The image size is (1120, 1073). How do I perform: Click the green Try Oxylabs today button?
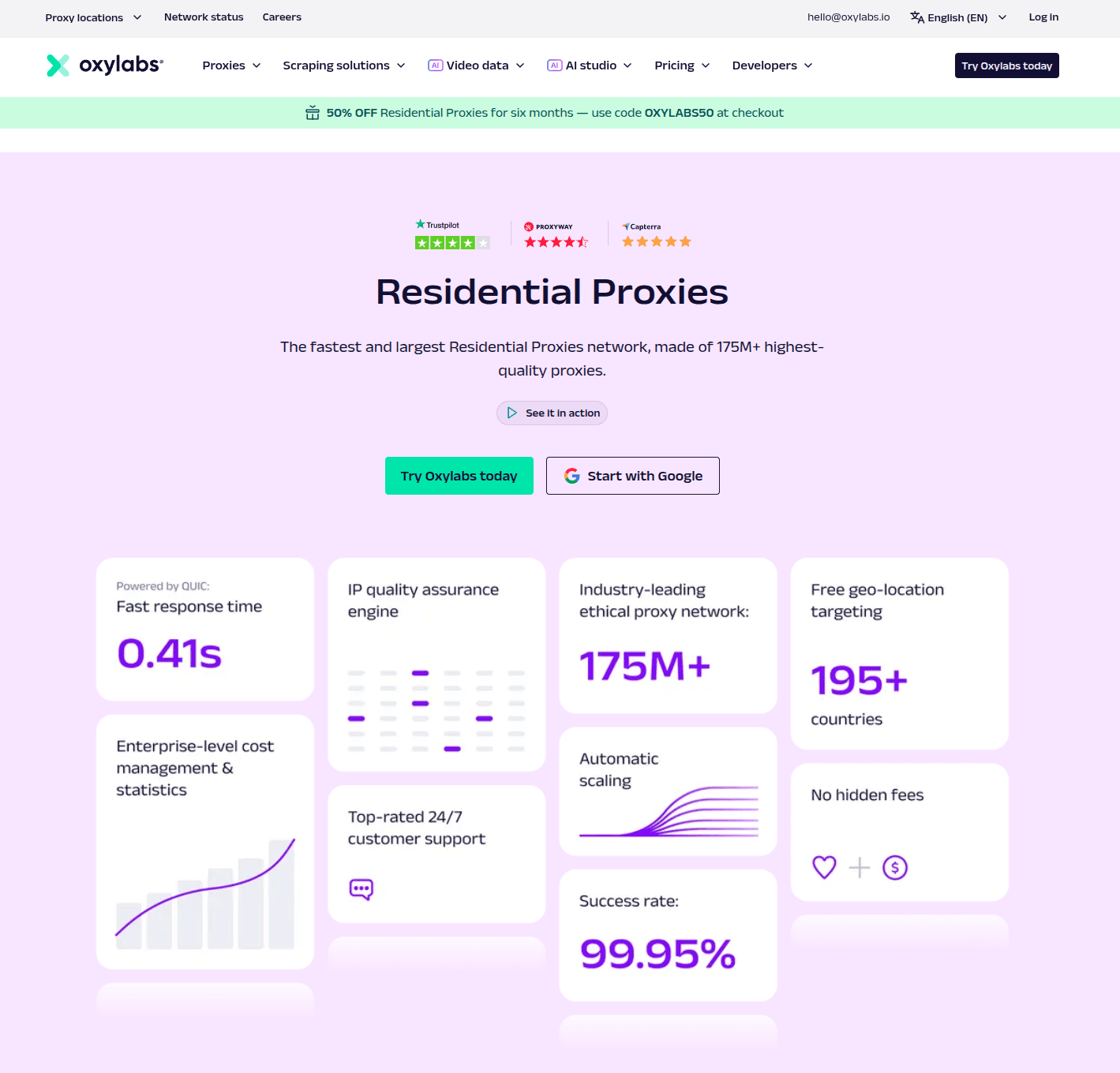pyautogui.click(x=459, y=476)
